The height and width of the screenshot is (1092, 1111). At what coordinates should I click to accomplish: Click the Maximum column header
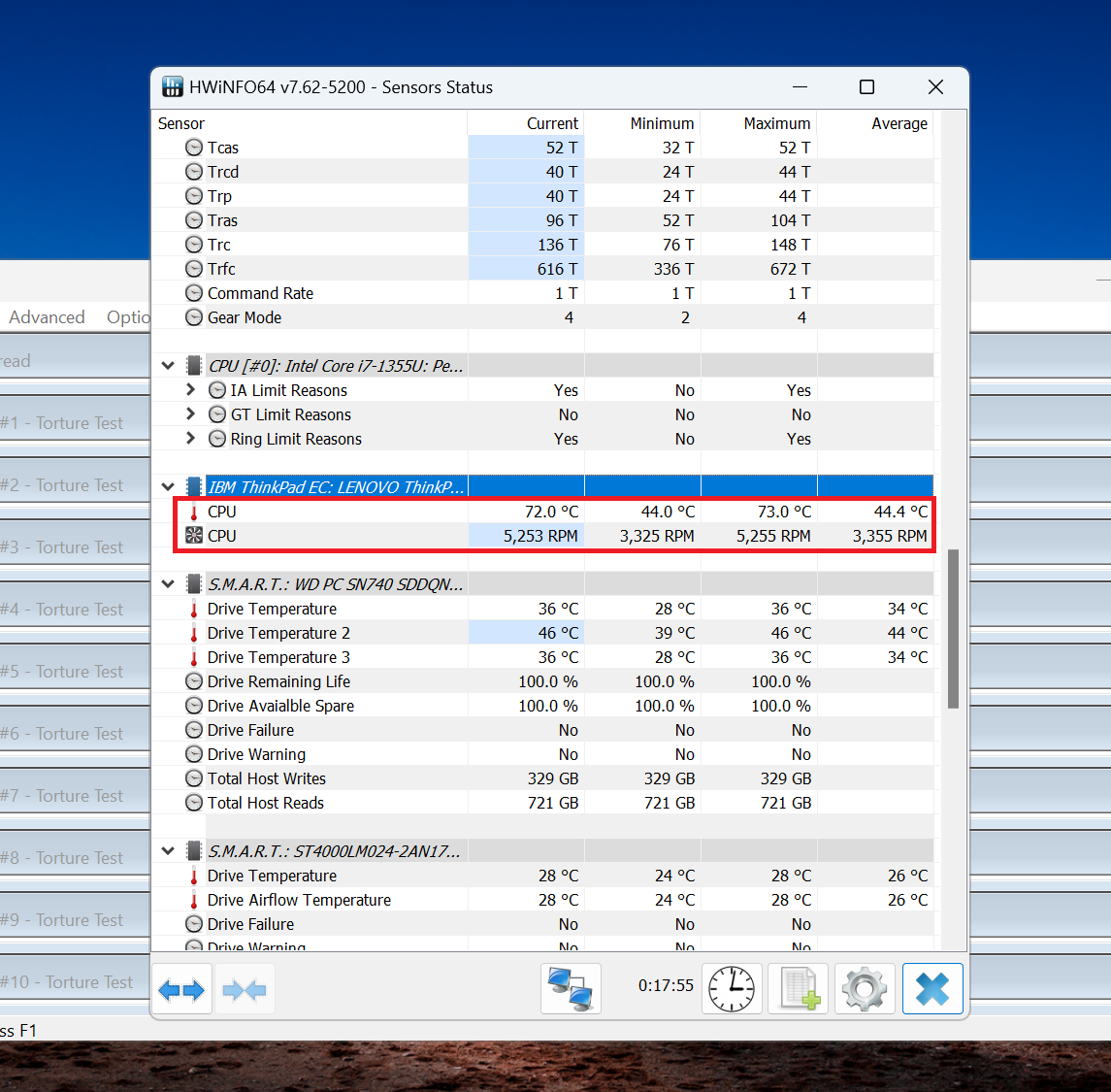pyautogui.click(x=776, y=123)
